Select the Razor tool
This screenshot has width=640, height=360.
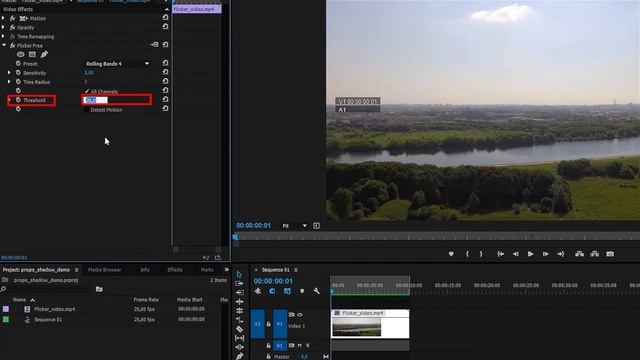[x=239, y=329]
